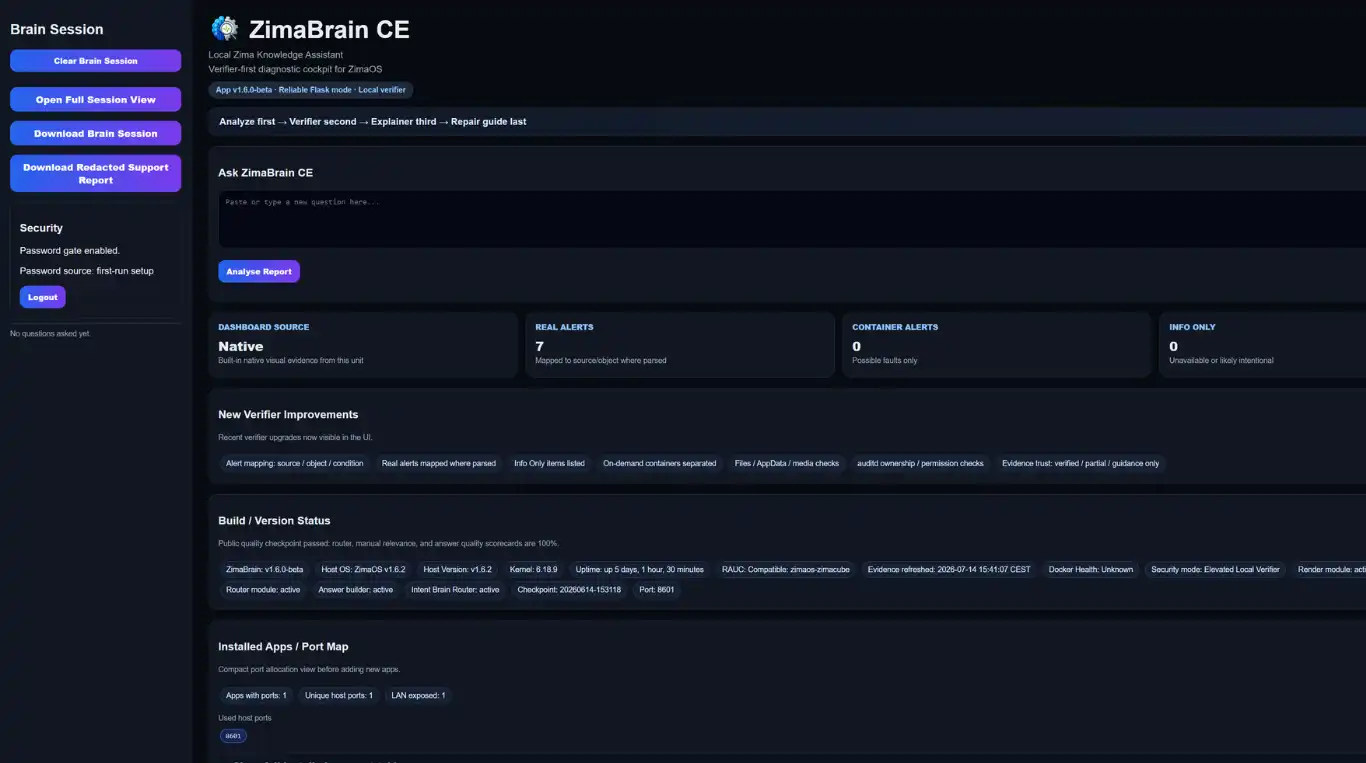Screen dimensions: 1366x763
Task: Select 'On-demand containers separated' chip
Action: pos(660,464)
